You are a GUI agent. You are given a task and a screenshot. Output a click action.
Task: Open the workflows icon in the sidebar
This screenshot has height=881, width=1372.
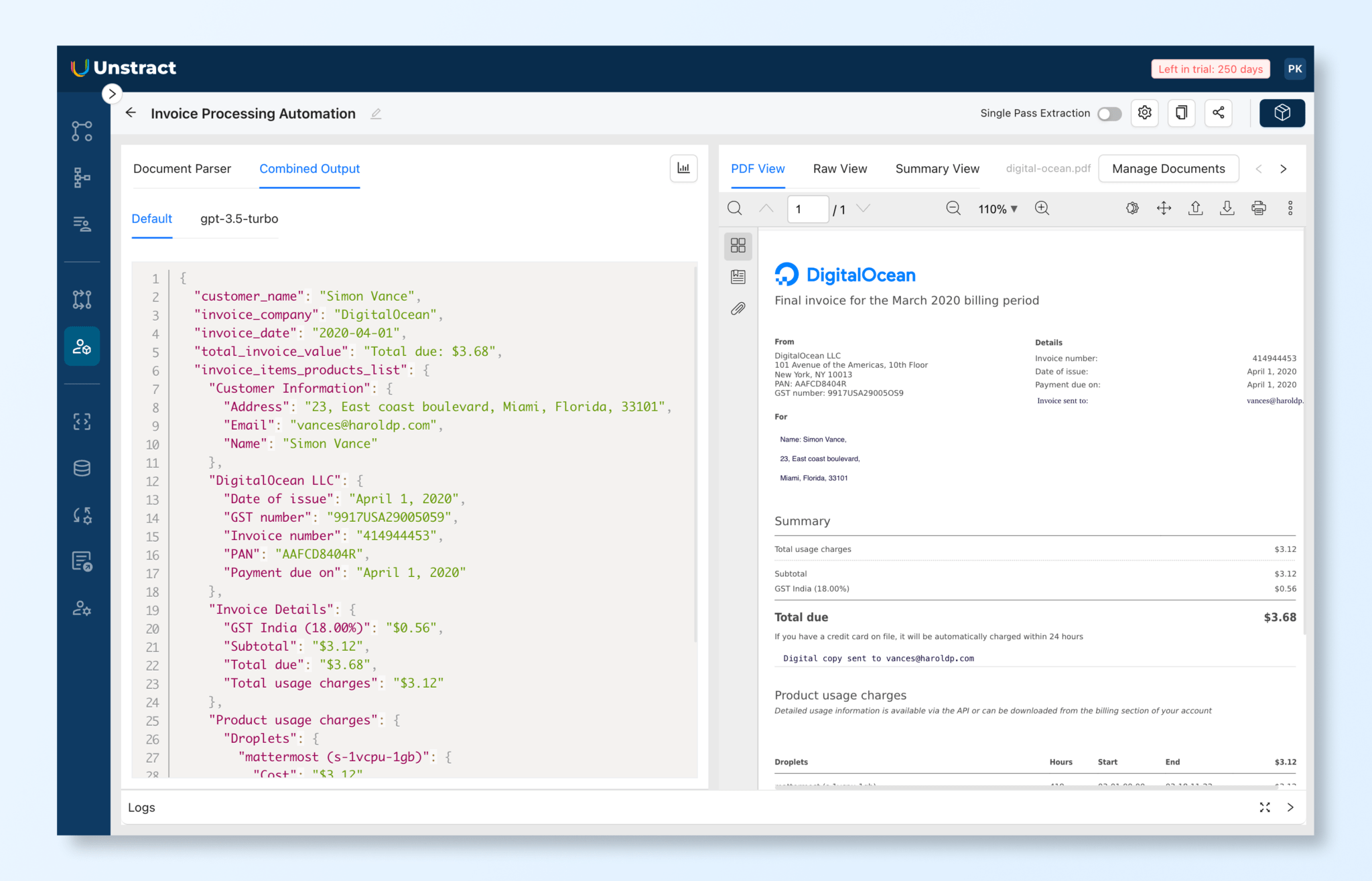(x=82, y=177)
